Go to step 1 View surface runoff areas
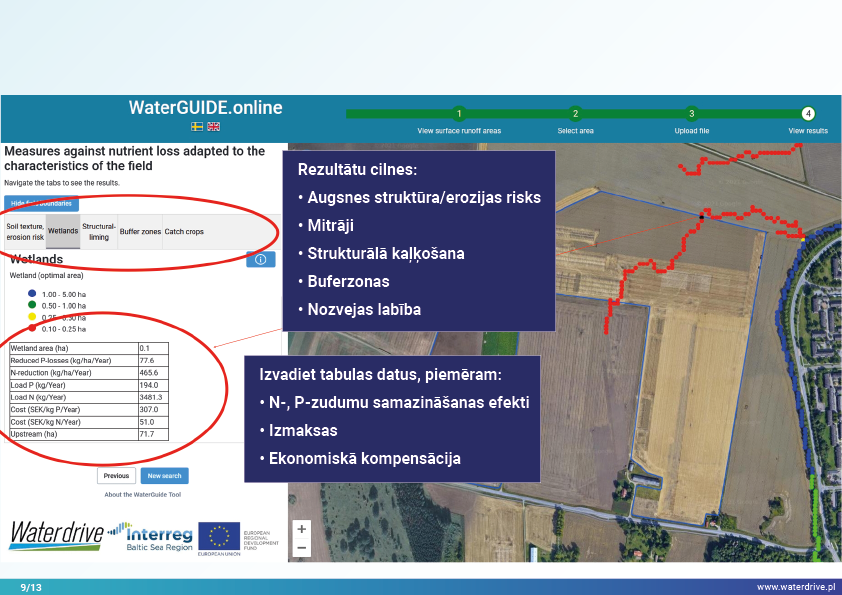The image size is (842, 595). (458, 114)
